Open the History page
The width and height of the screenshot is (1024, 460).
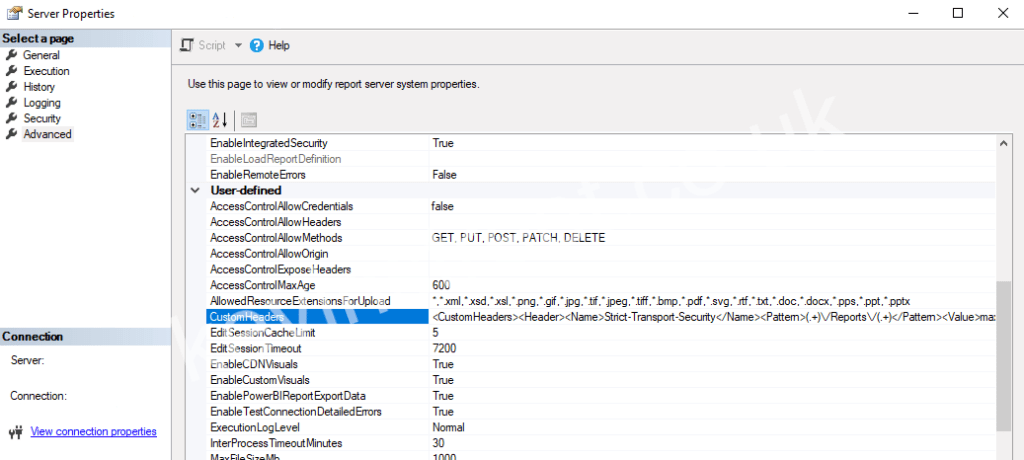[x=39, y=87]
